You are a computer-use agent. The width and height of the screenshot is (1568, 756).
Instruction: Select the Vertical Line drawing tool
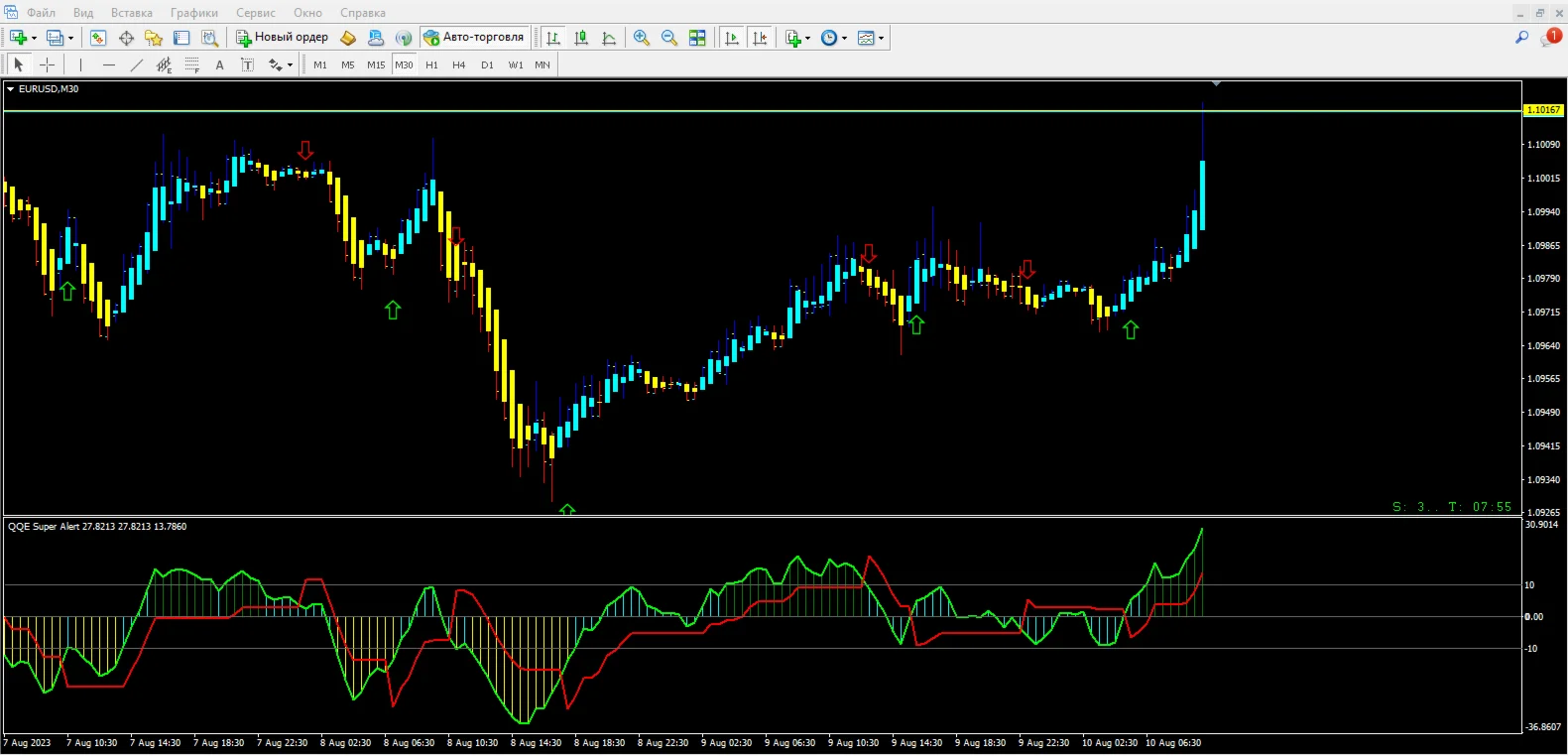pyautogui.click(x=80, y=64)
